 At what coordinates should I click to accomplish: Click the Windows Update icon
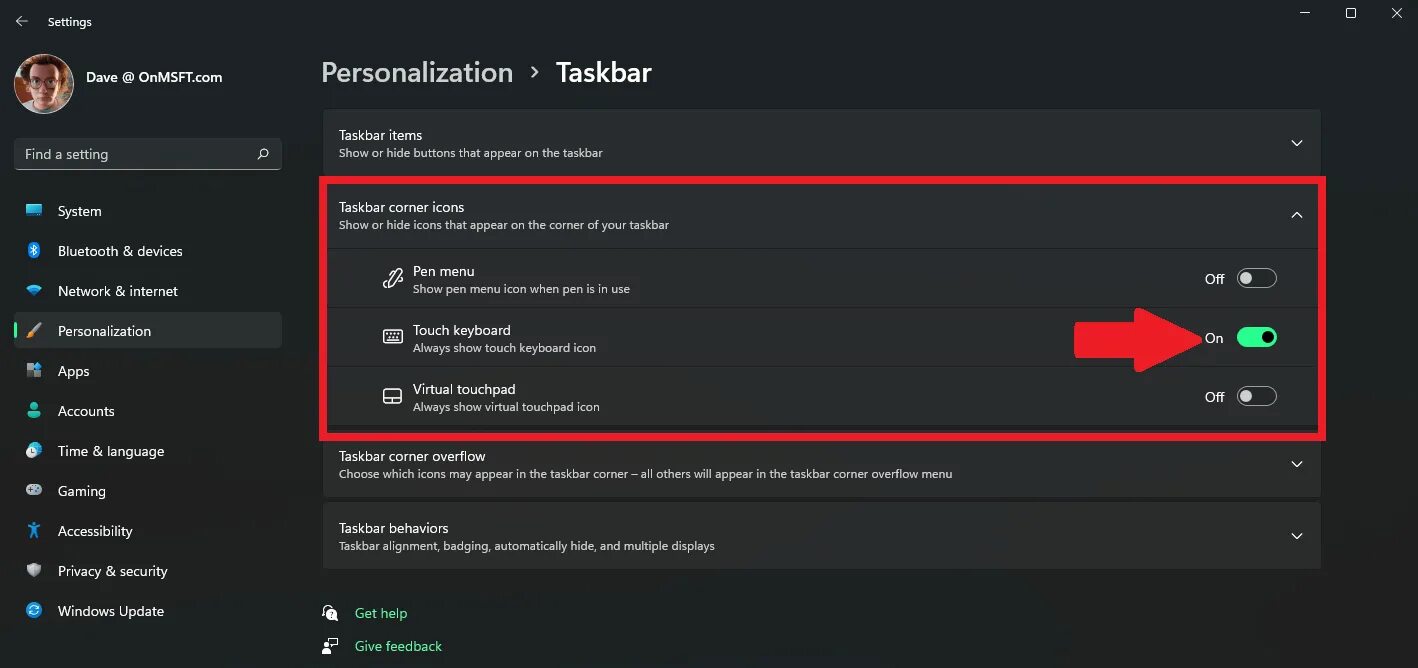click(x=34, y=611)
